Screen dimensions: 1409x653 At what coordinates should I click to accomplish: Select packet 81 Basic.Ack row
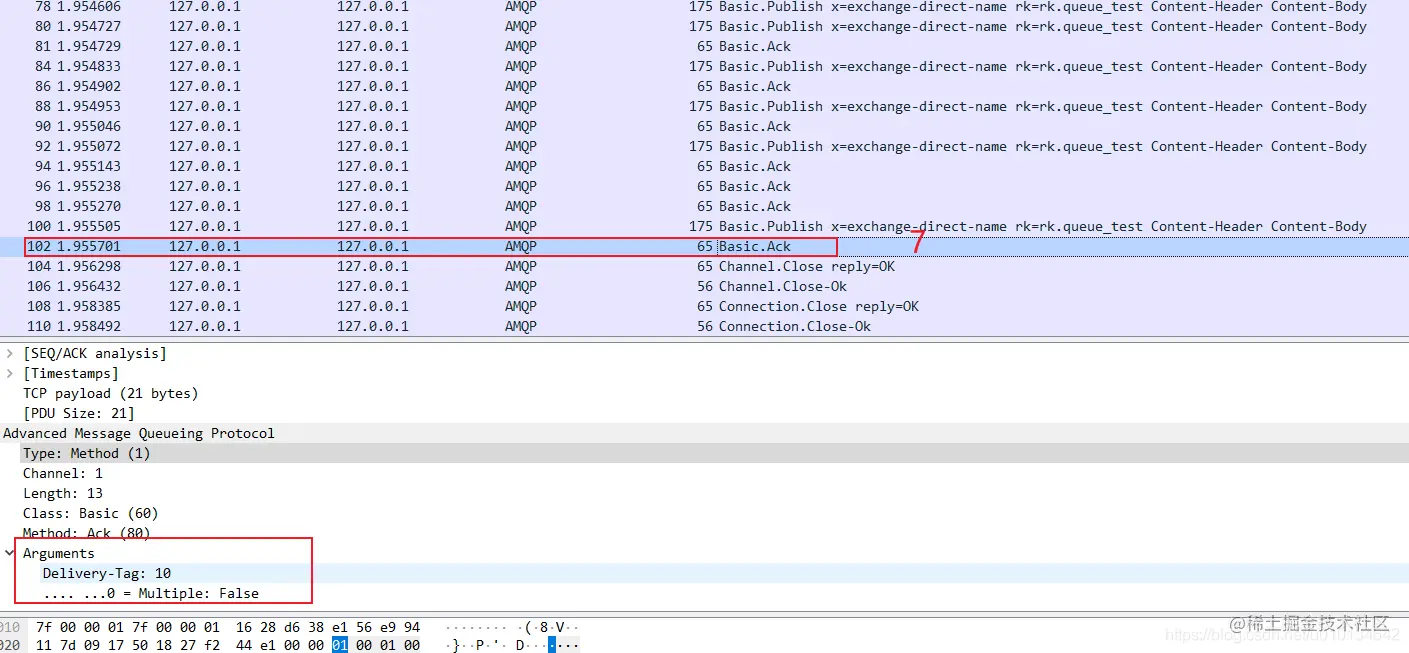(x=704, y=46)
